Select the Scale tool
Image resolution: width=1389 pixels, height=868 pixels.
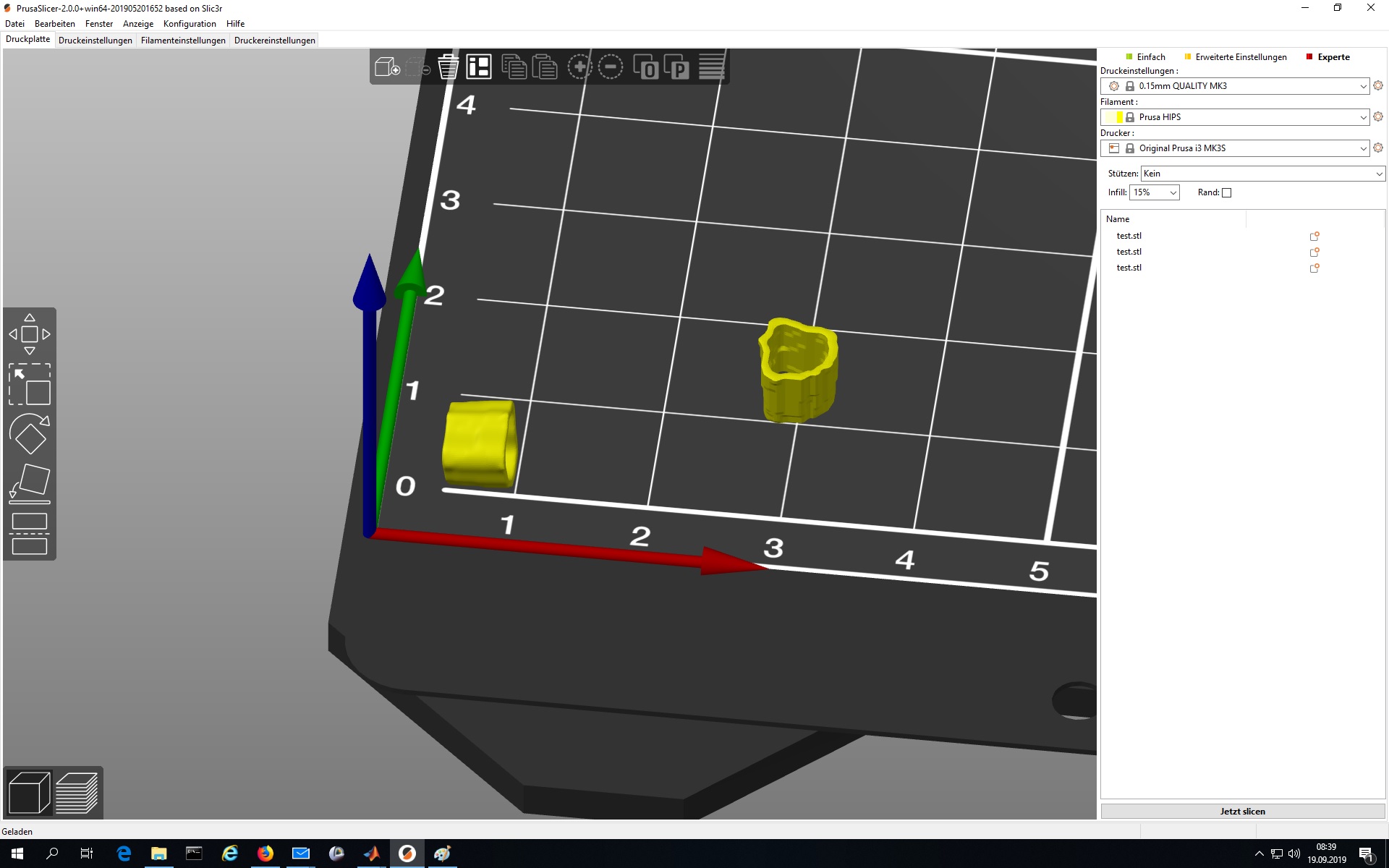pos(30,384)
